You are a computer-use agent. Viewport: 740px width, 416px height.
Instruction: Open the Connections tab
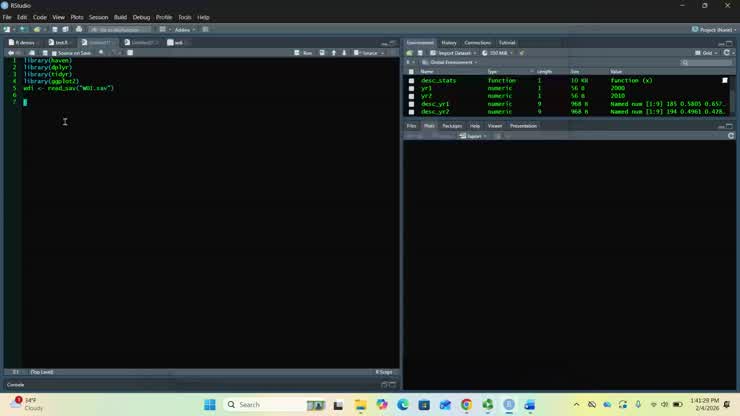coord(478,42)
